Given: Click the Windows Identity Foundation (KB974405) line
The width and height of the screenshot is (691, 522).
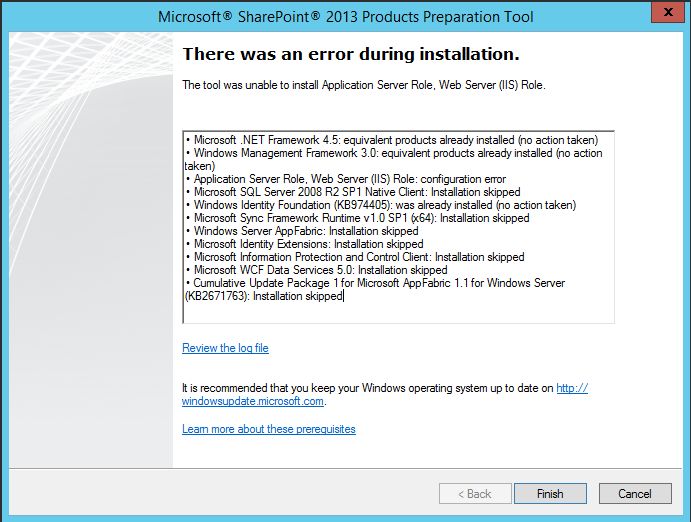Looking at the screenshot, I should point(381,205).
